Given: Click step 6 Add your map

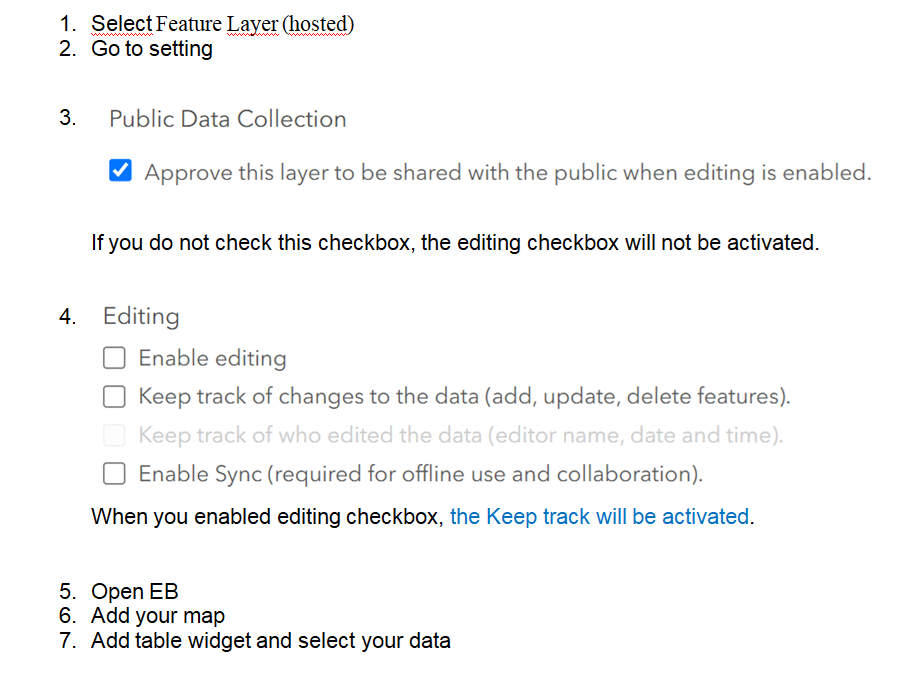Looking at the screenshot, I should [158, 615].
